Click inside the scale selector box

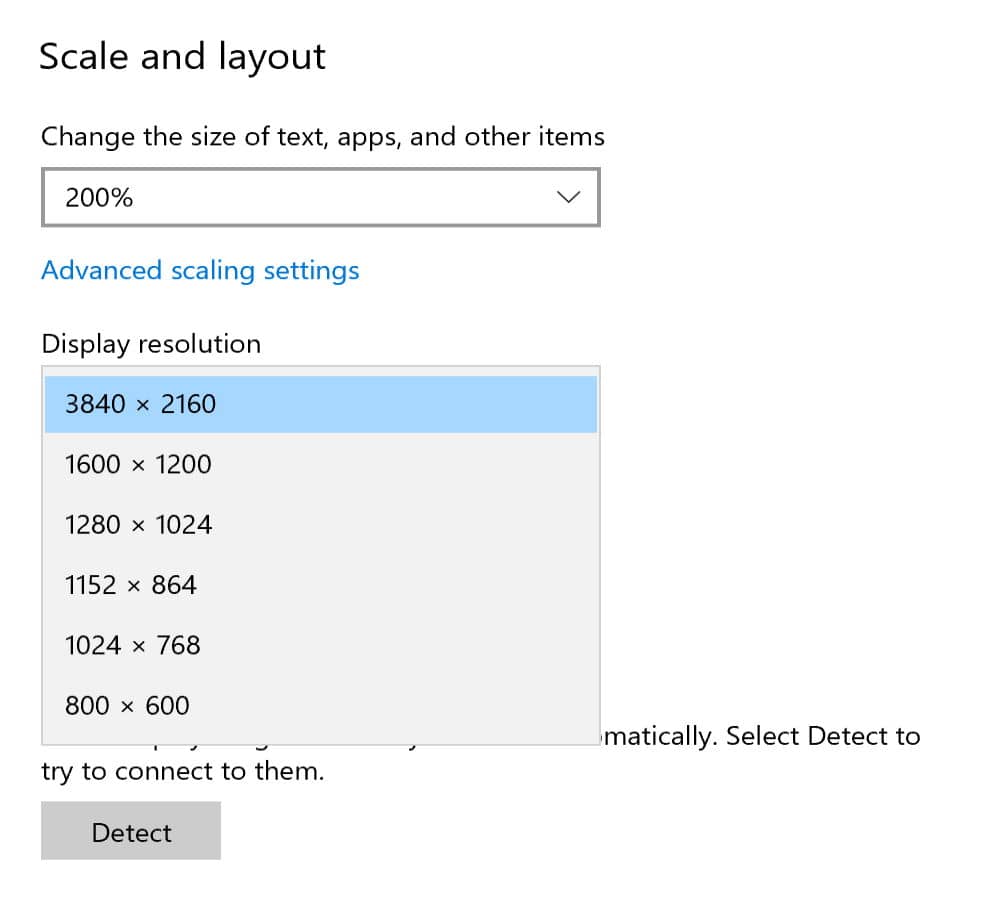click(320, 197)
